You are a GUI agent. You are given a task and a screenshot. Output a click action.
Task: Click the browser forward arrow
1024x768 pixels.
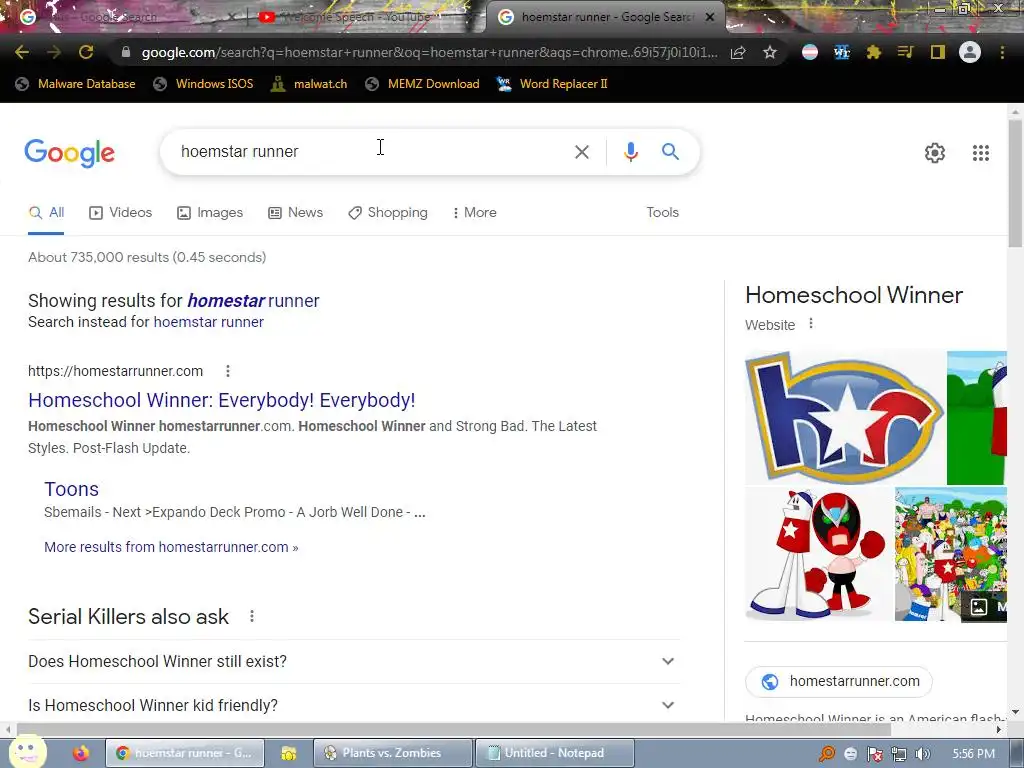click(54, 52)
